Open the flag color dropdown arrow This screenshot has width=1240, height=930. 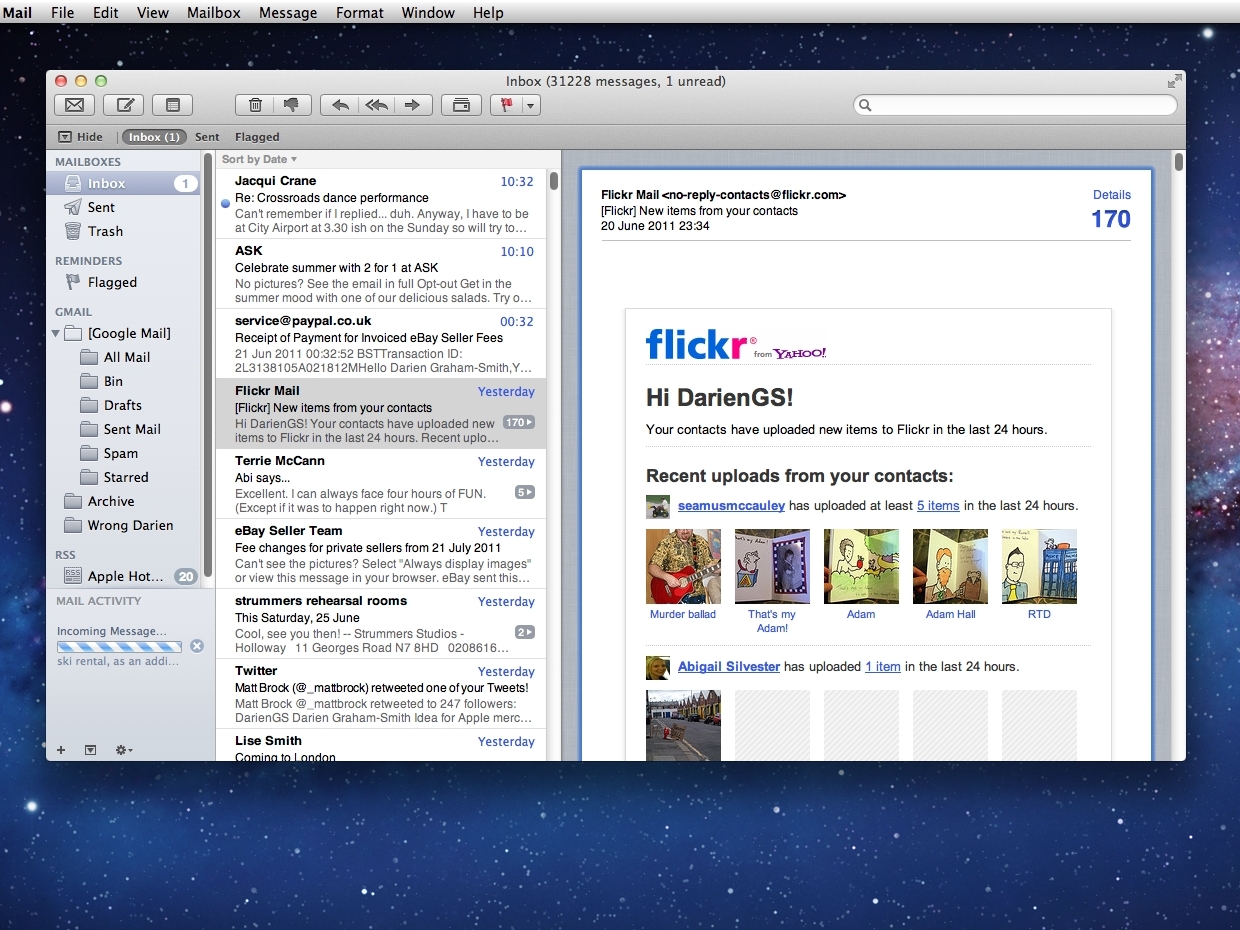(x=531, y=105)
